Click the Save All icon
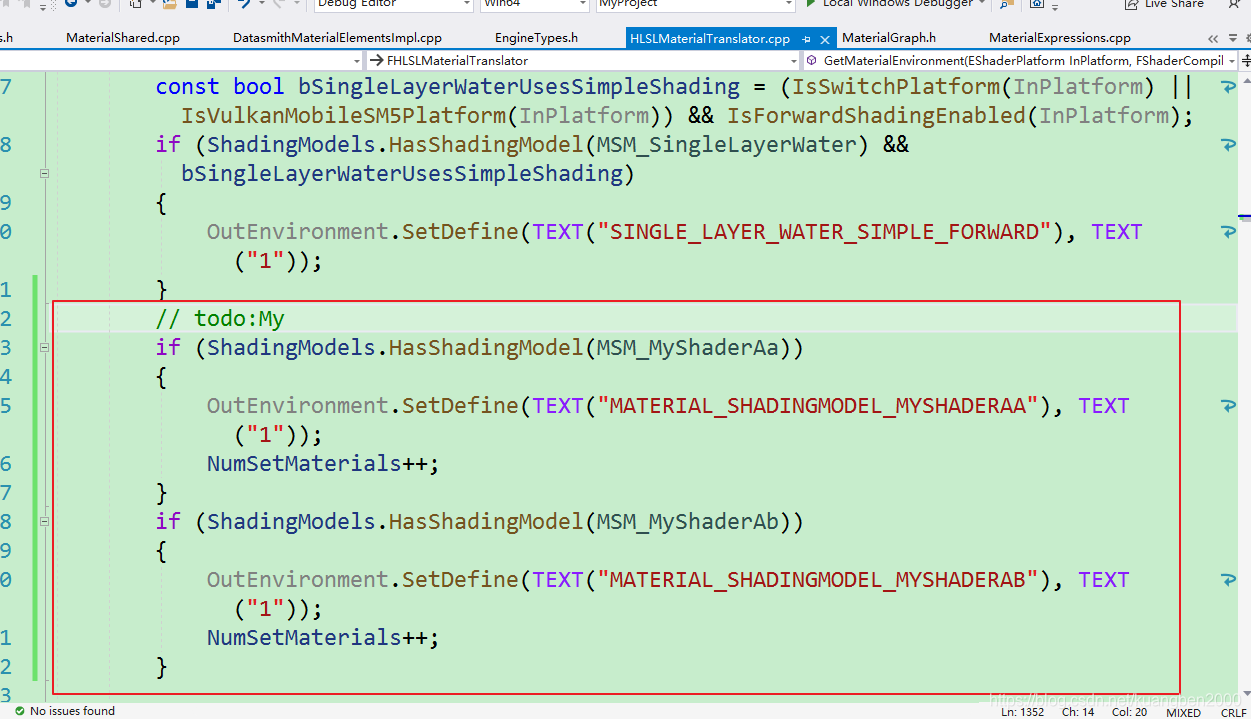Screen dimensions: 1251x719 (212, 5)
